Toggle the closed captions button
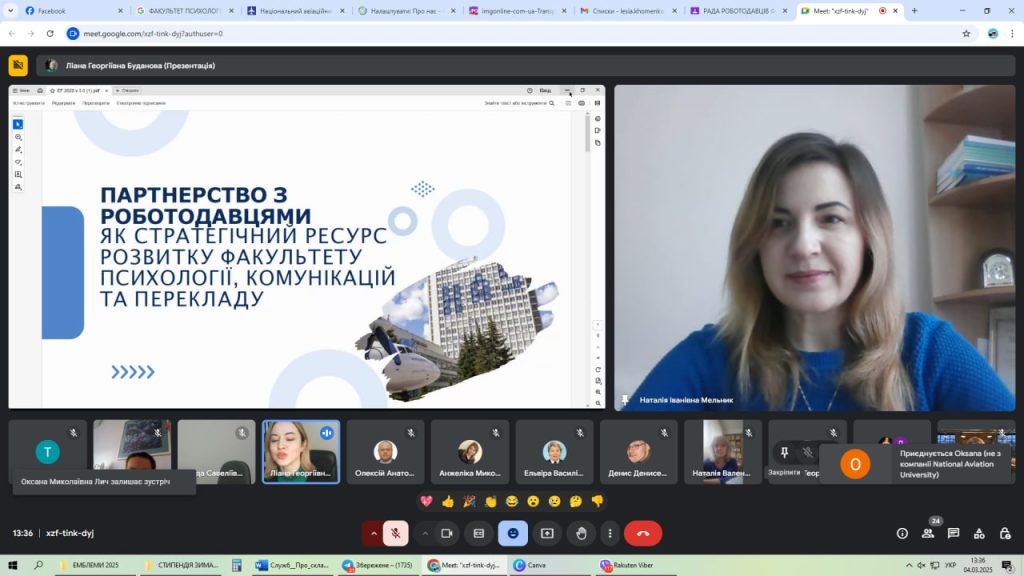Screen dimensions: 1024x576 pyautogui.click(x=479, y=534)
